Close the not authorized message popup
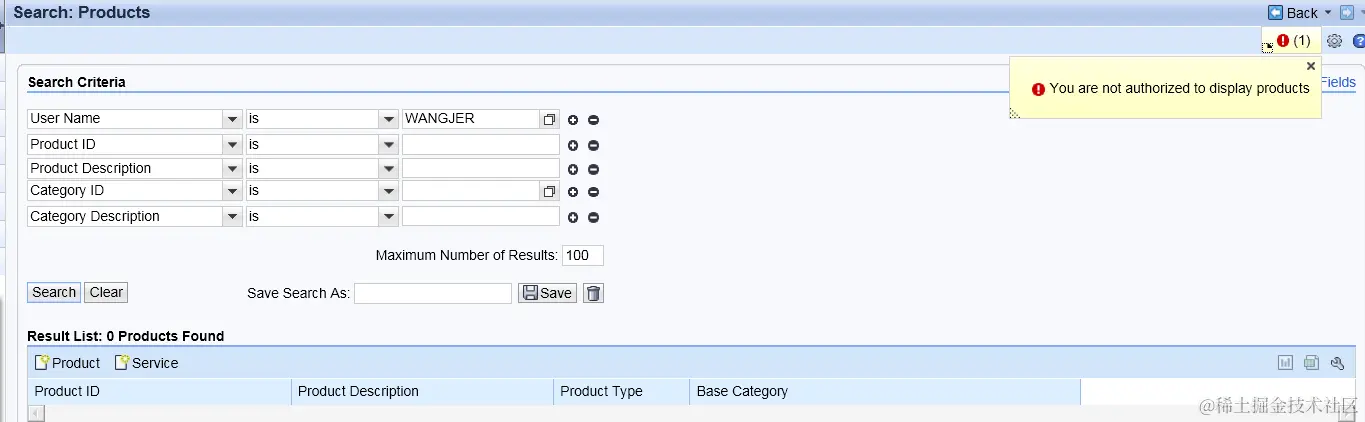The image size is (1365, 422). (x=1311, y=66)
